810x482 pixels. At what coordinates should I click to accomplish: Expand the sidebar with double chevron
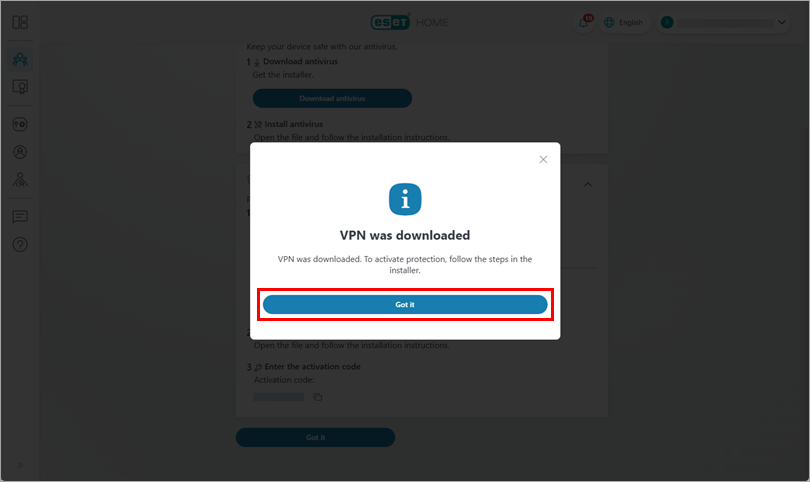coord(20,464)
